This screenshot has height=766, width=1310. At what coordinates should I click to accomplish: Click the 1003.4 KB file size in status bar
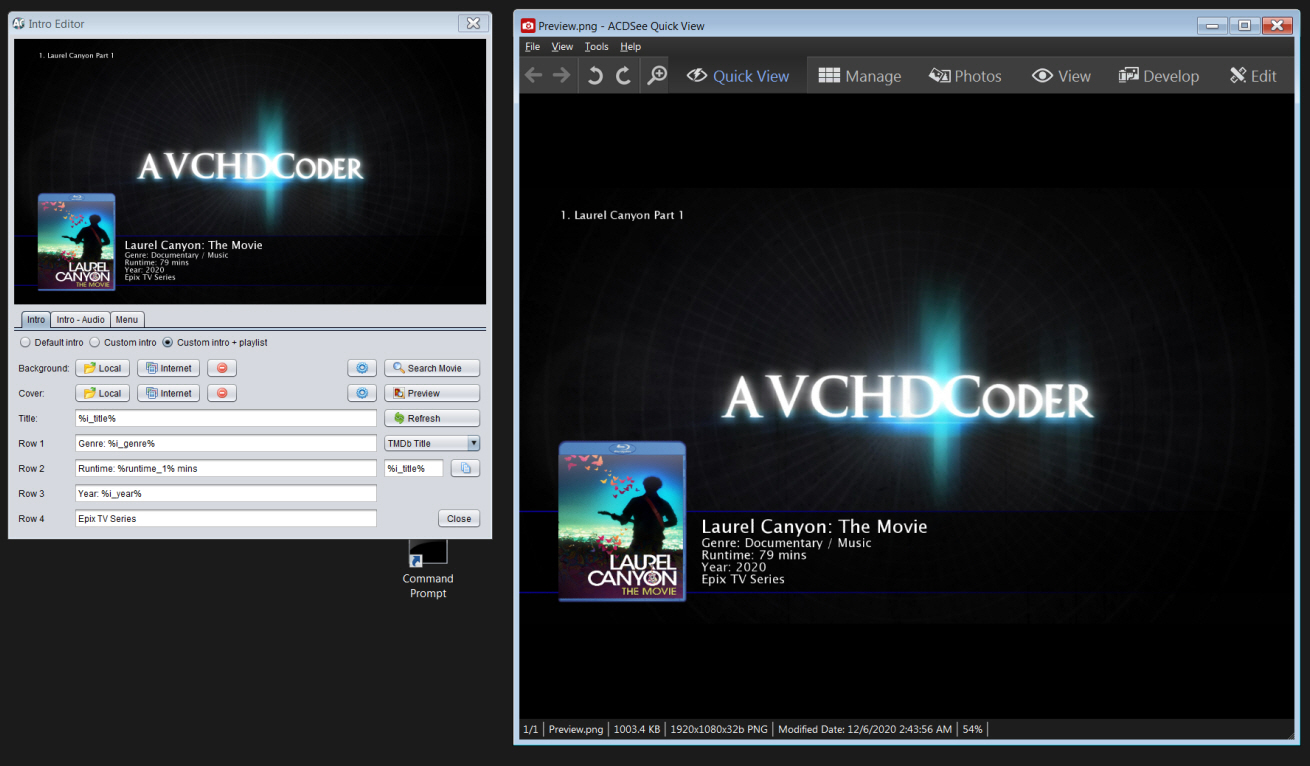637,729
